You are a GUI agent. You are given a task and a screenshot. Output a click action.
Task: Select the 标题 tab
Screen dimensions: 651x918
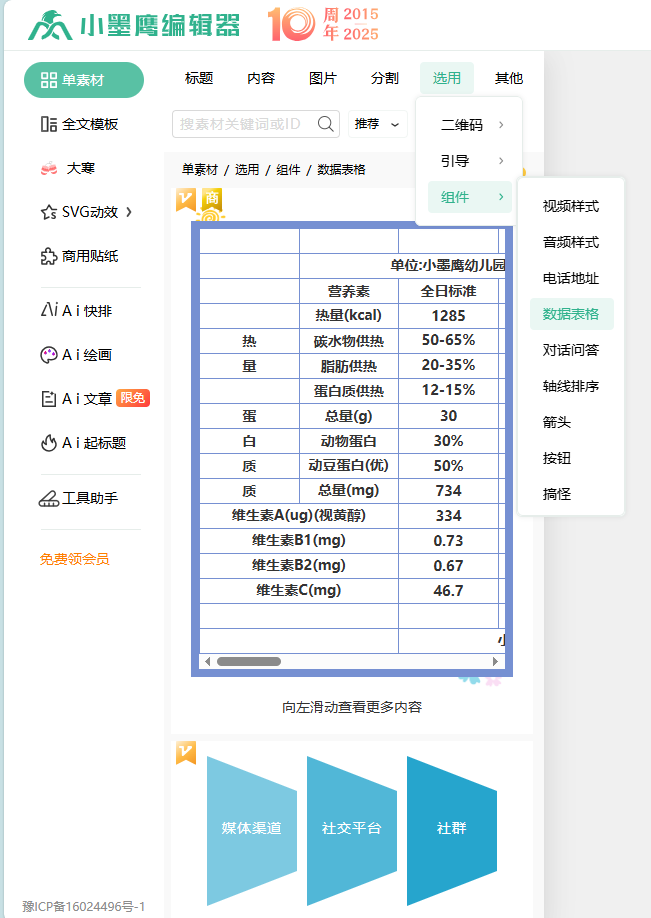tap(199, 78)
